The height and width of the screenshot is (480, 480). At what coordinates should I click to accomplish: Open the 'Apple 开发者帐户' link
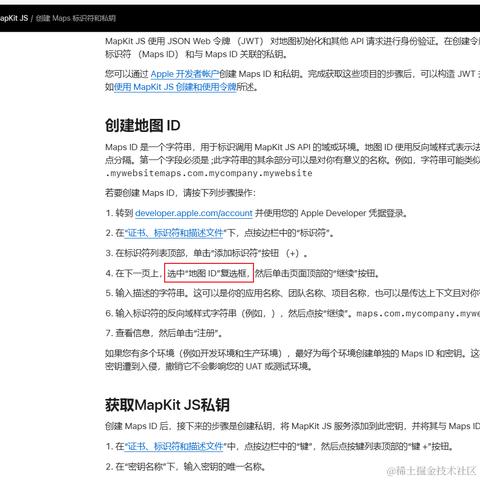tap(185, 74)
